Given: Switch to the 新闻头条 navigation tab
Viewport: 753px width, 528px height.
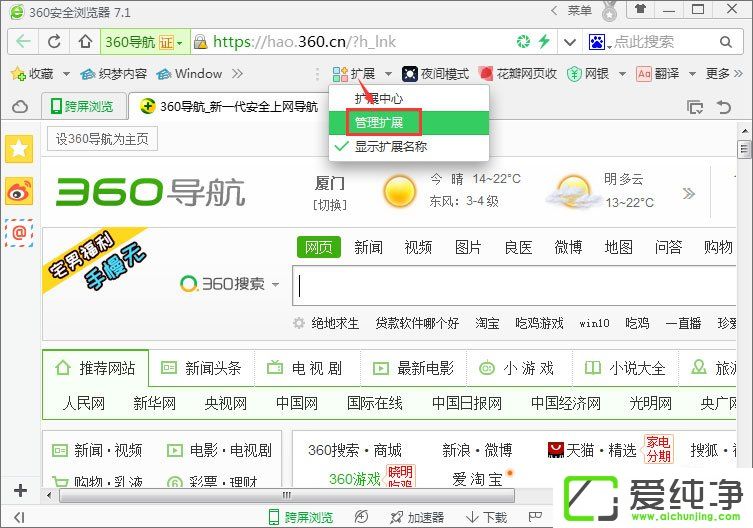Looking at the screenshot, I should pyautogui.click(x=201, y=368).
